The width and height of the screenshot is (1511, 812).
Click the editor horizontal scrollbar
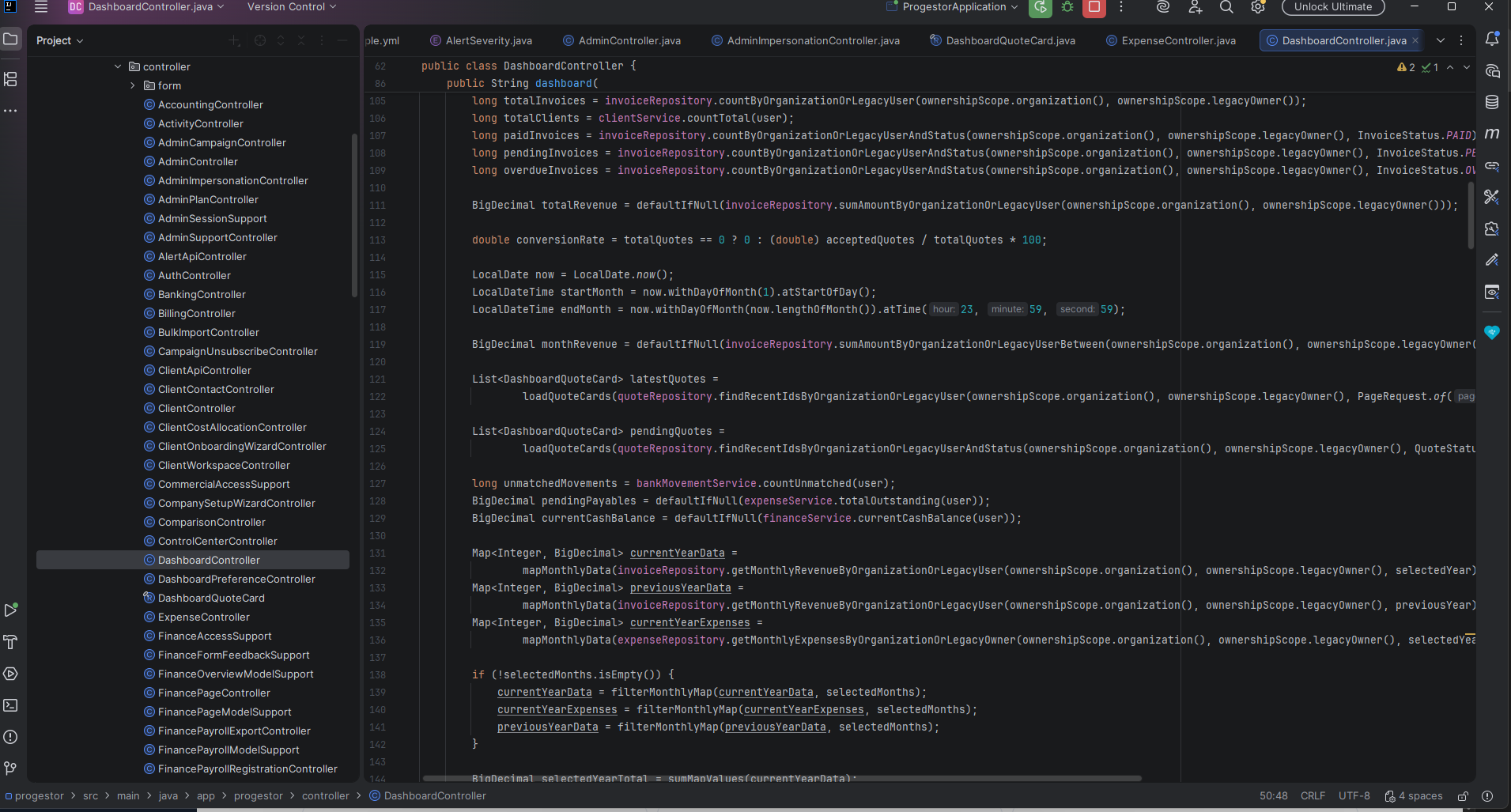(782, 779)
